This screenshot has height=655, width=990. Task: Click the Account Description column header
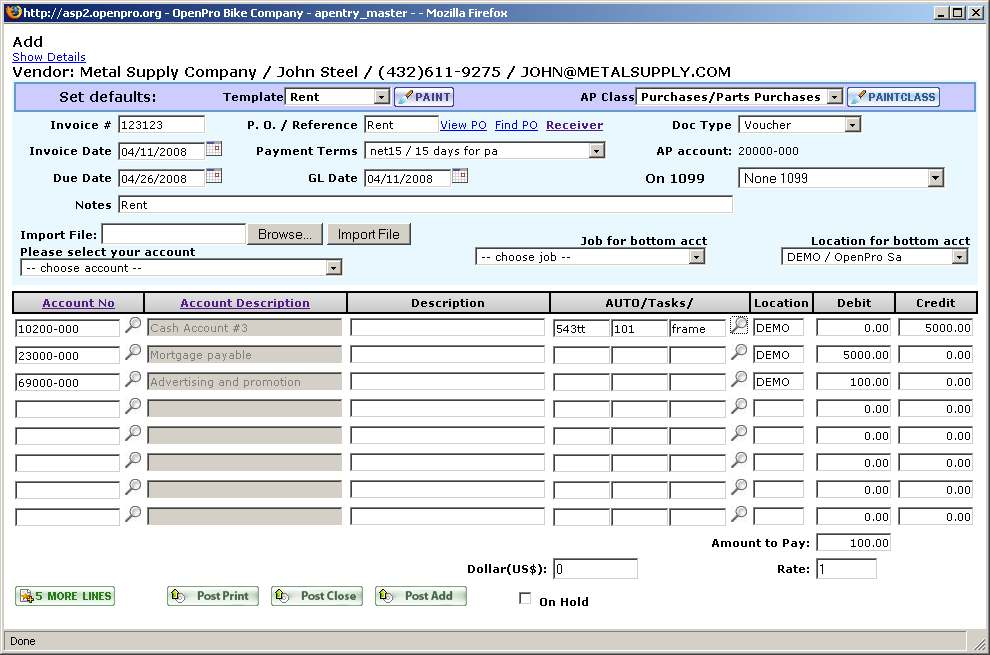(245, 303)
